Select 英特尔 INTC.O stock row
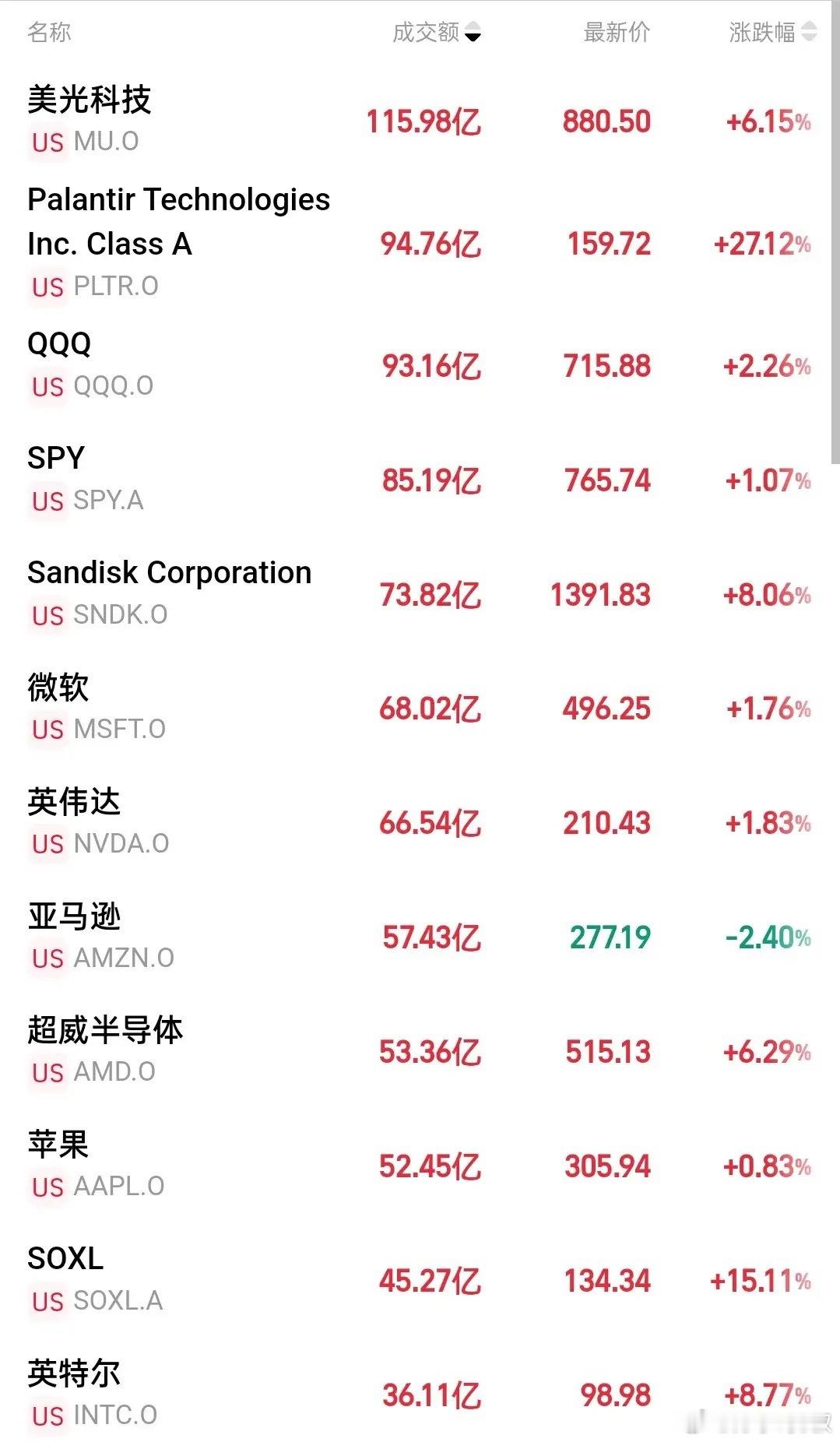 point(420,1395)
